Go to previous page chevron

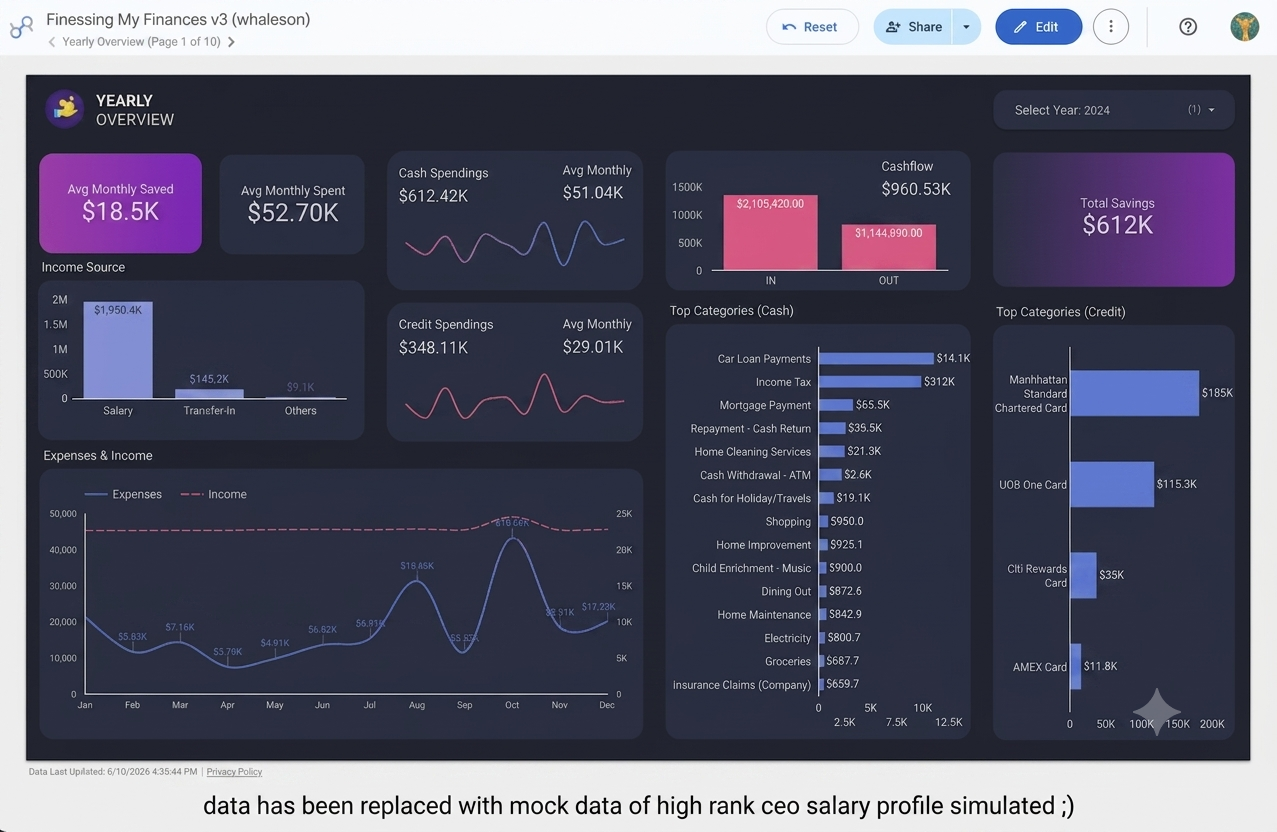click(x=52, y=42)
